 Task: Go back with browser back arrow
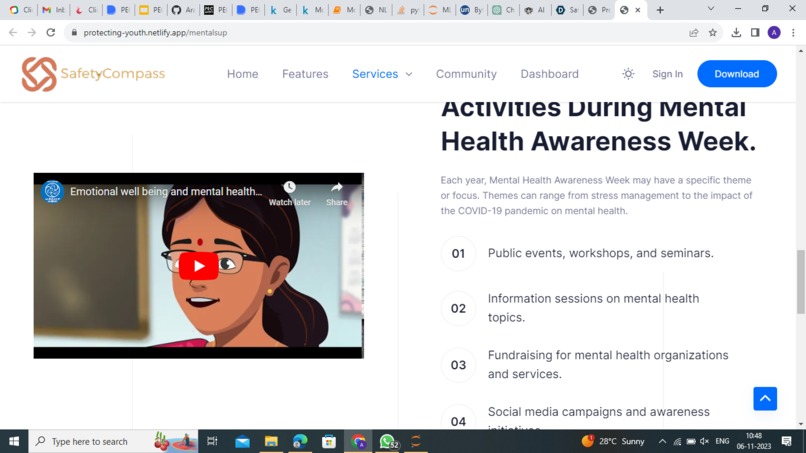pos(13,32)
